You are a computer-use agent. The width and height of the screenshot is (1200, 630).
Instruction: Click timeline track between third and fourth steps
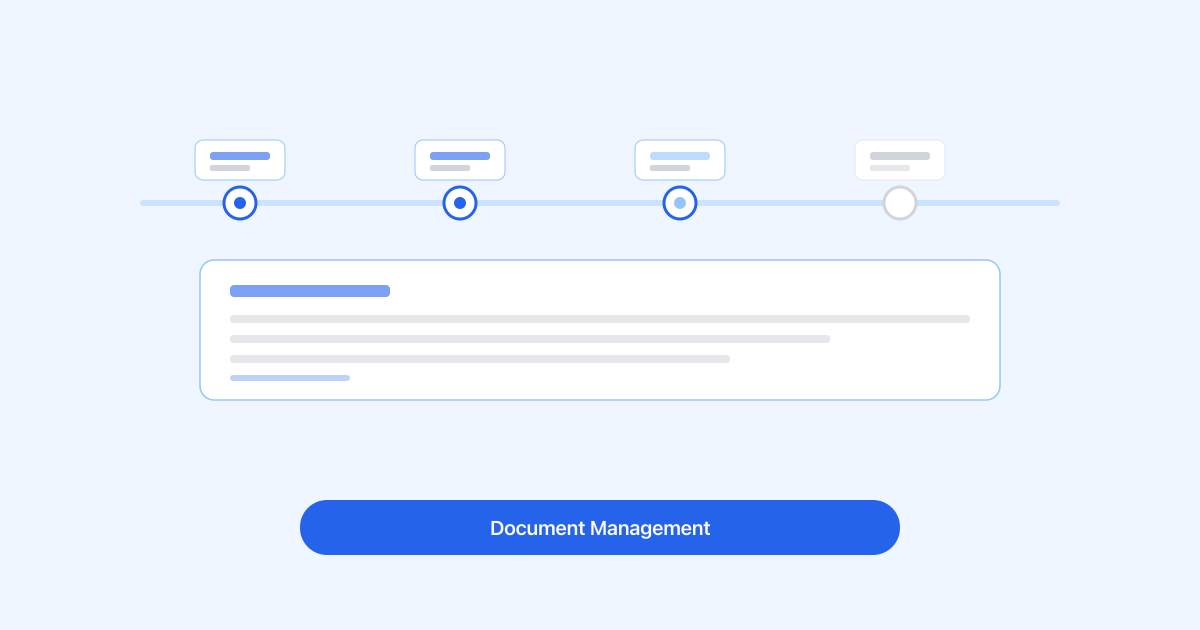pyautogui.click(x=790, y=203)
